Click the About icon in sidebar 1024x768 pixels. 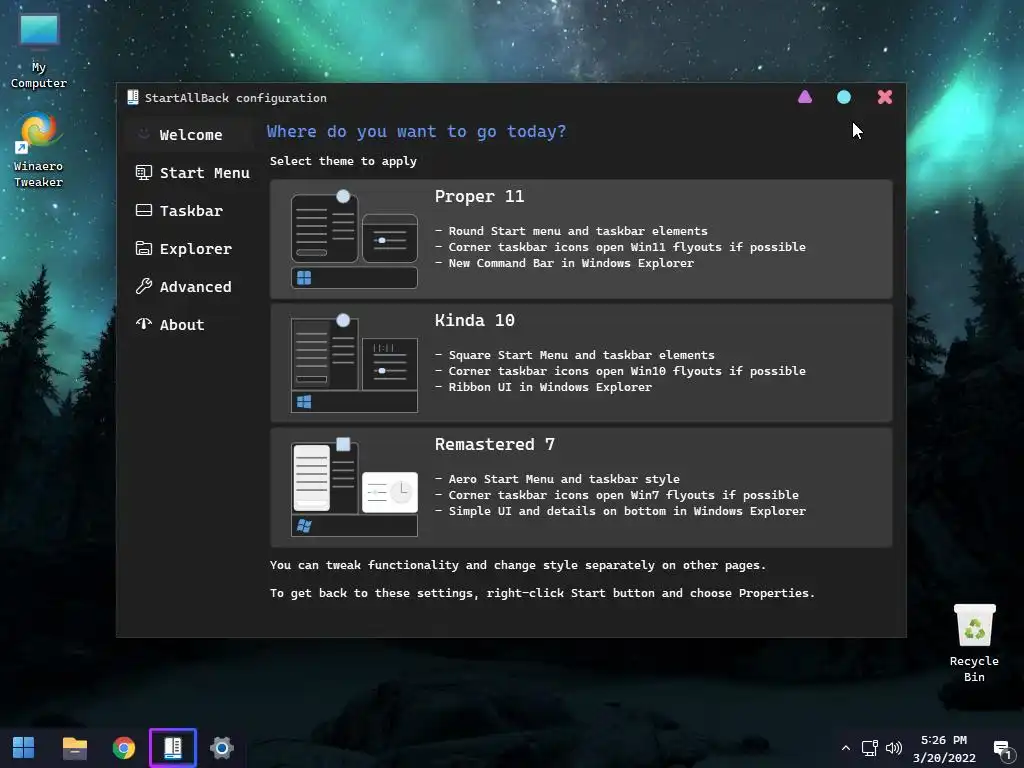(144, 324)
